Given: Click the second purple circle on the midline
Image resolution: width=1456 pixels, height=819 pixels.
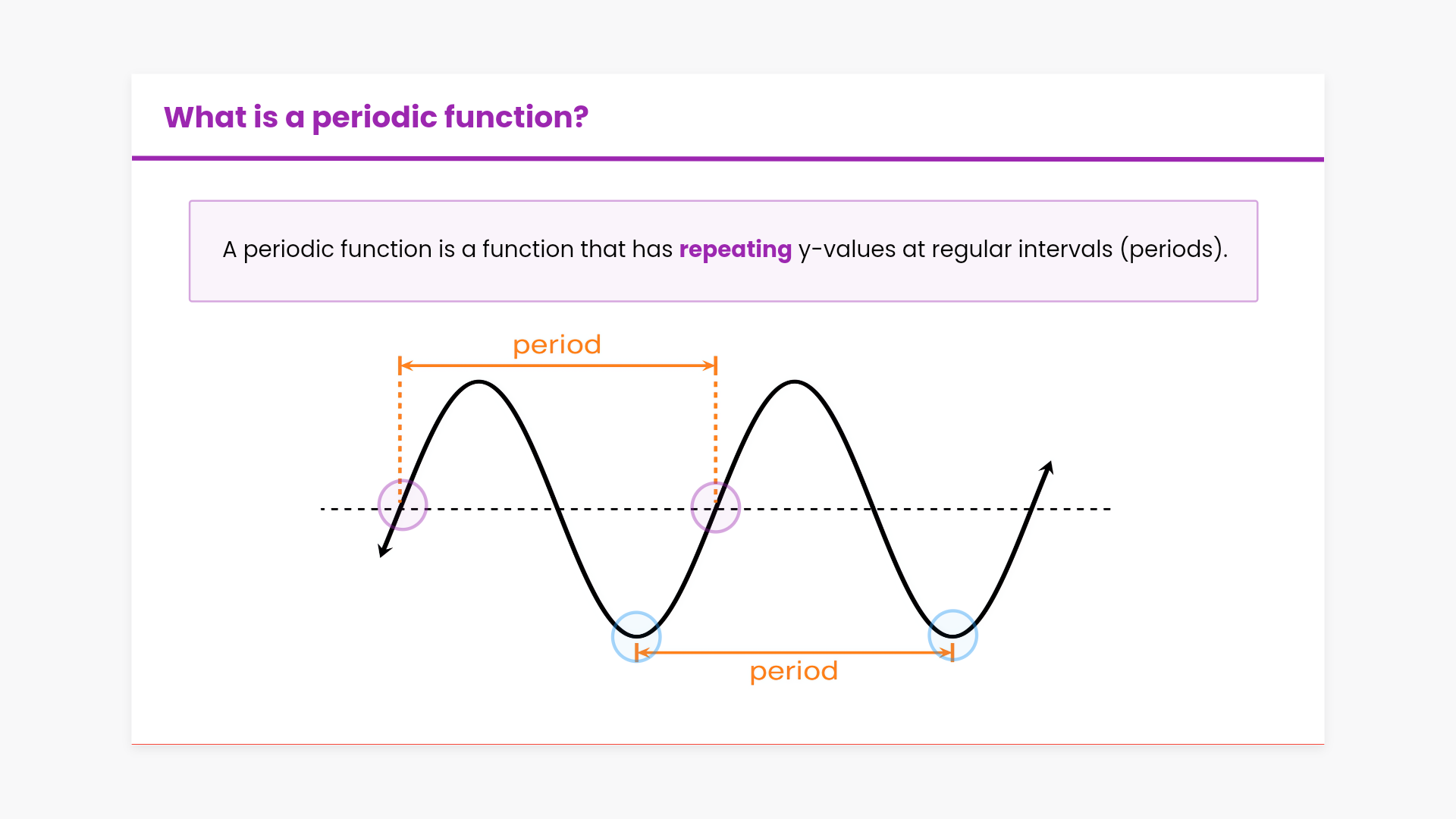Looking at the screenshot, I should pos(715,507).
